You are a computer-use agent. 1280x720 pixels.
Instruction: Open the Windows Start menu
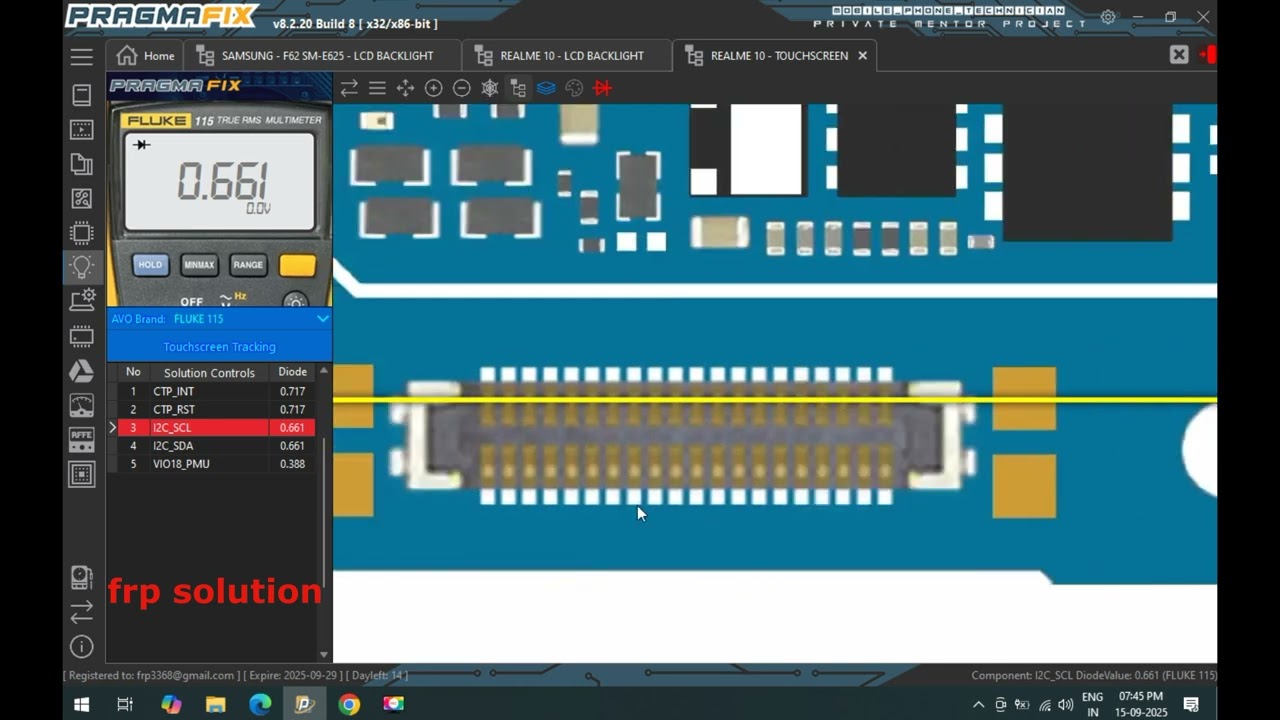pyautogui.click(x=82, y=704)
